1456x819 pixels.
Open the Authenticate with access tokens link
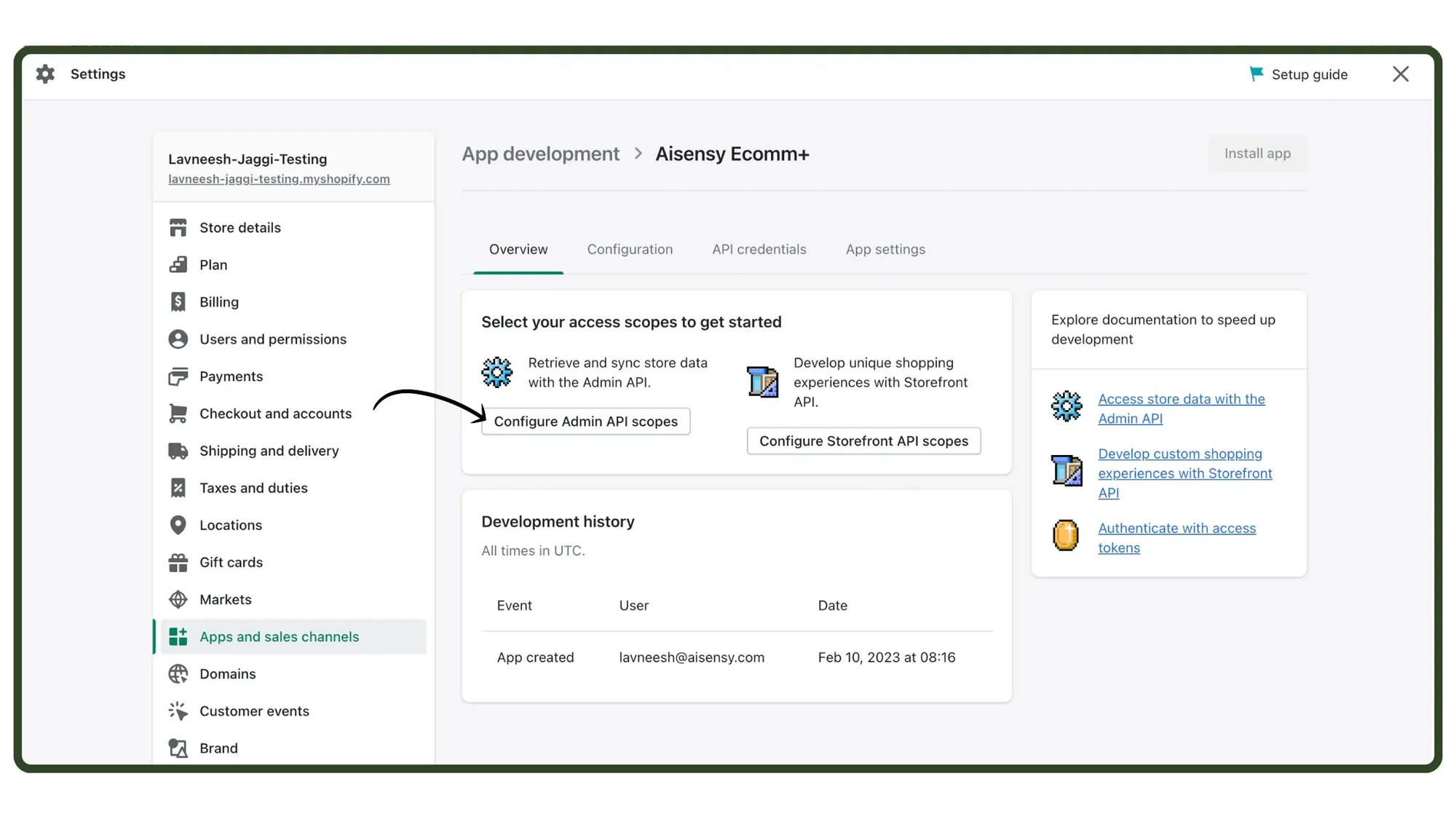[x=1177, y=538]
